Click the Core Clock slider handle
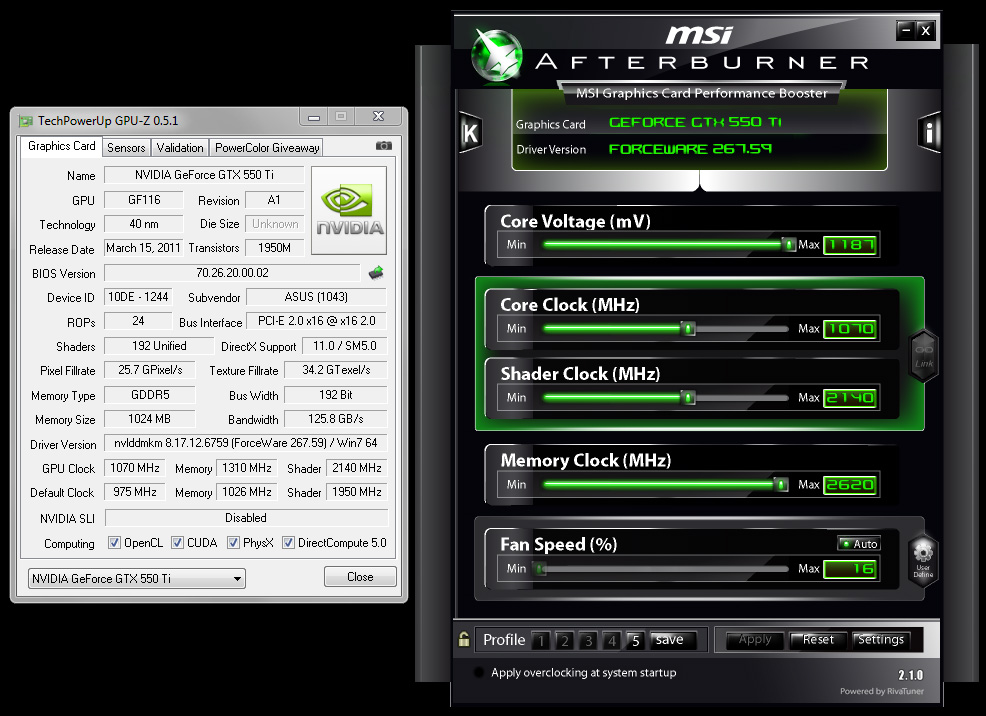 tap(688, 329)
